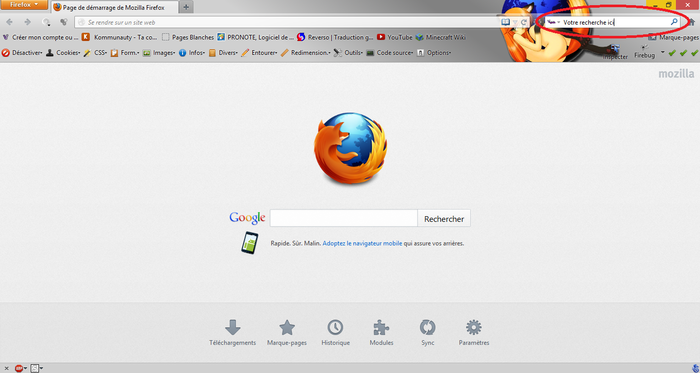Reload the page with the refresh icon
This screenshot has height=373, width=700.
pyautogui.click(x=524, y=22)
